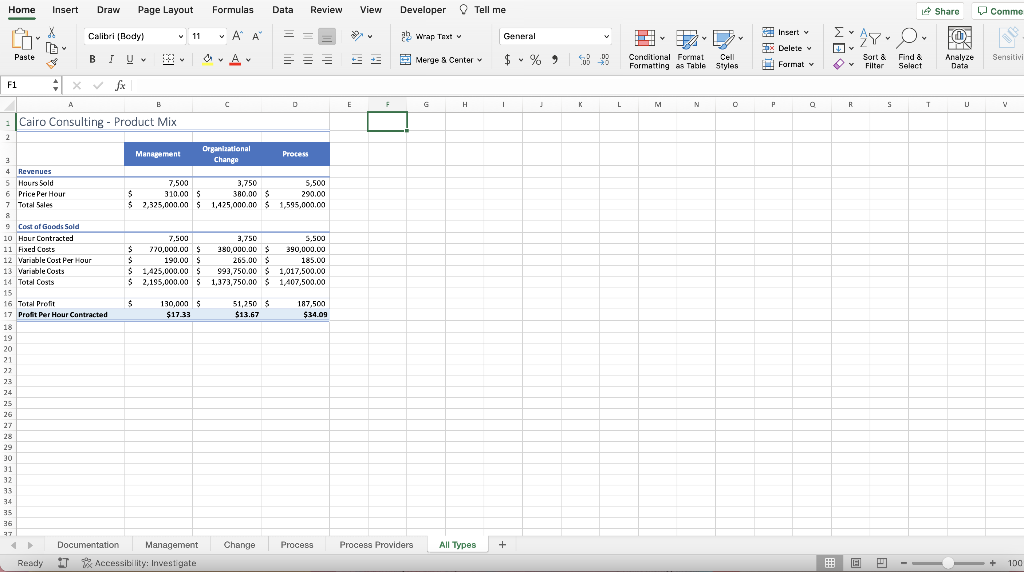This screenshot has height=572, width=1024.
Task: Apply currency dollar format
Action: 507,59
